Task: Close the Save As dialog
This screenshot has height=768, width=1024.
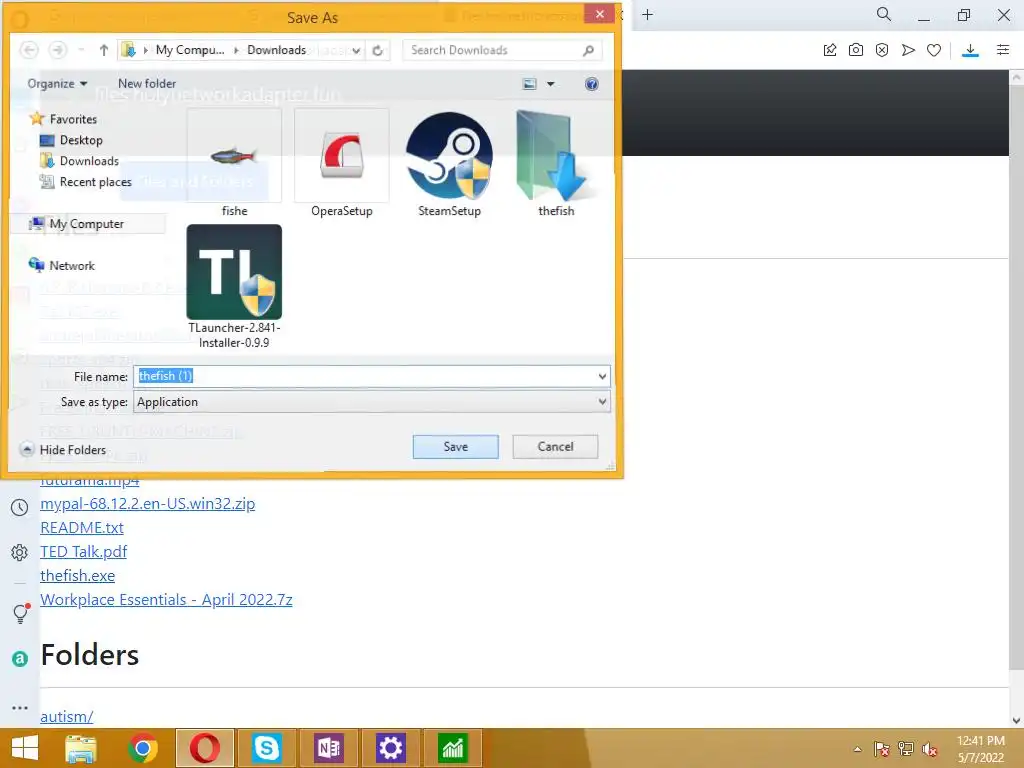Action: pyautogui.click(x=600, y=14)
